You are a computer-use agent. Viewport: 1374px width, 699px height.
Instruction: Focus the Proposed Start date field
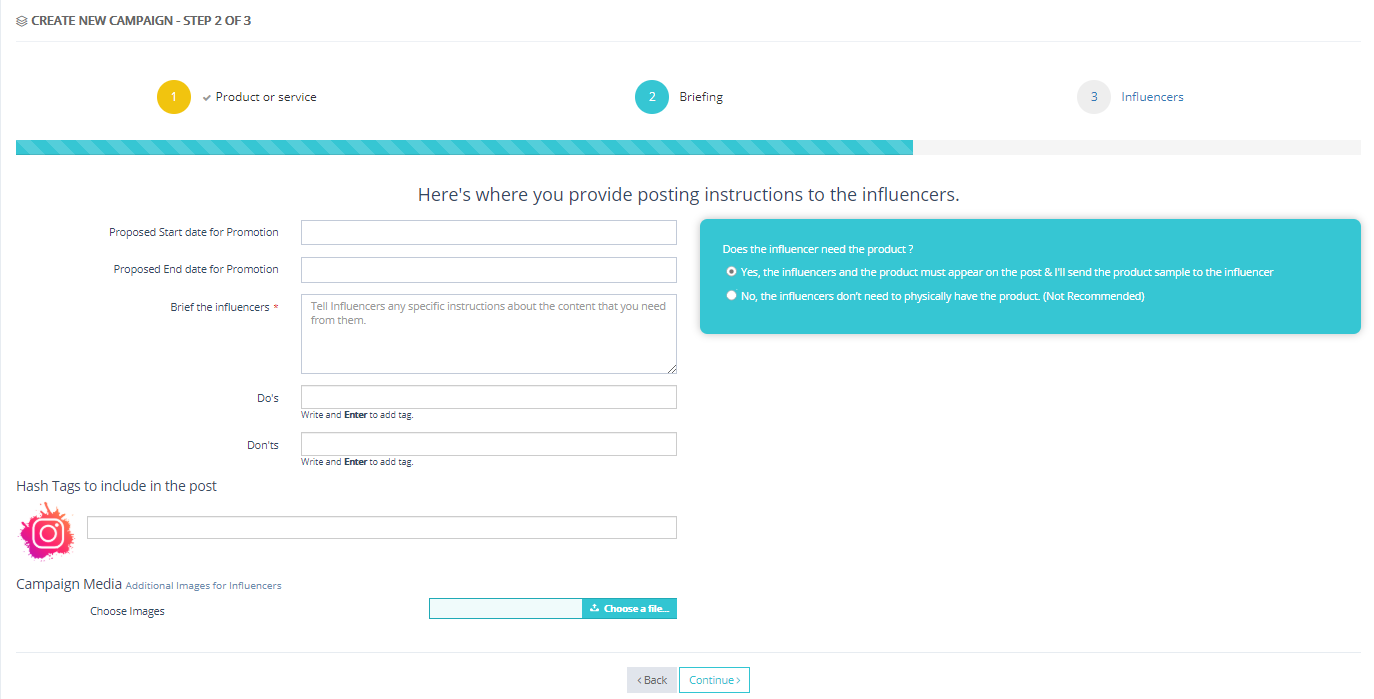point(488,233)
